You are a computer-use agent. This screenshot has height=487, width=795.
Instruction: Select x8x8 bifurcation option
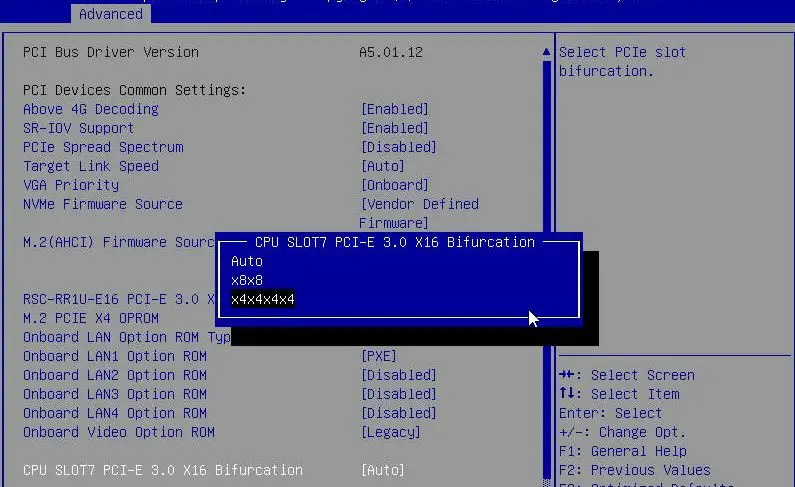(247, 280)
